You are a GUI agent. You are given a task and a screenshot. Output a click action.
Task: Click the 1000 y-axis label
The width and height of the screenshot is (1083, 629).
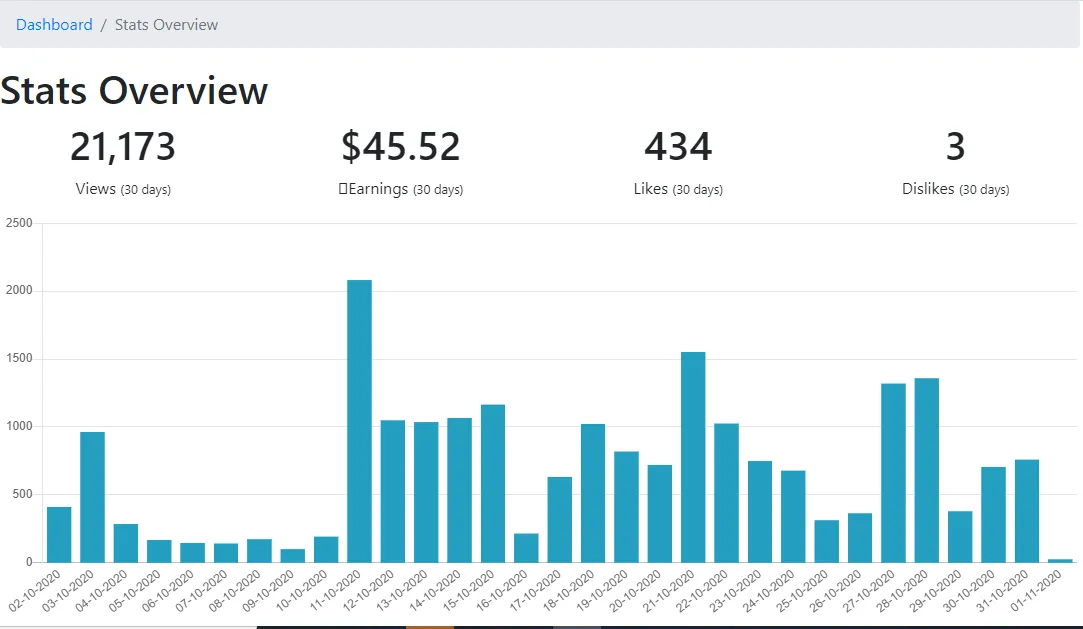coord(19,426)
